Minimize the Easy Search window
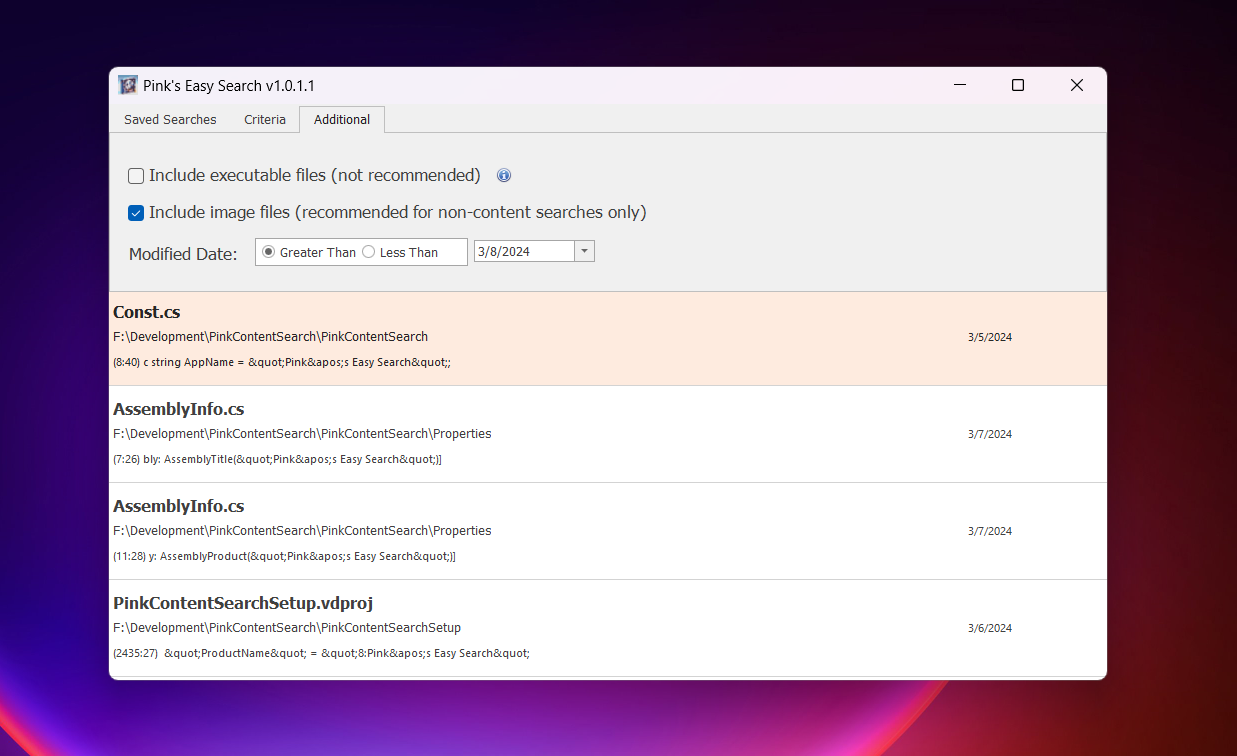Viewport: 1237px width, 756px height. tap(958, 86)
